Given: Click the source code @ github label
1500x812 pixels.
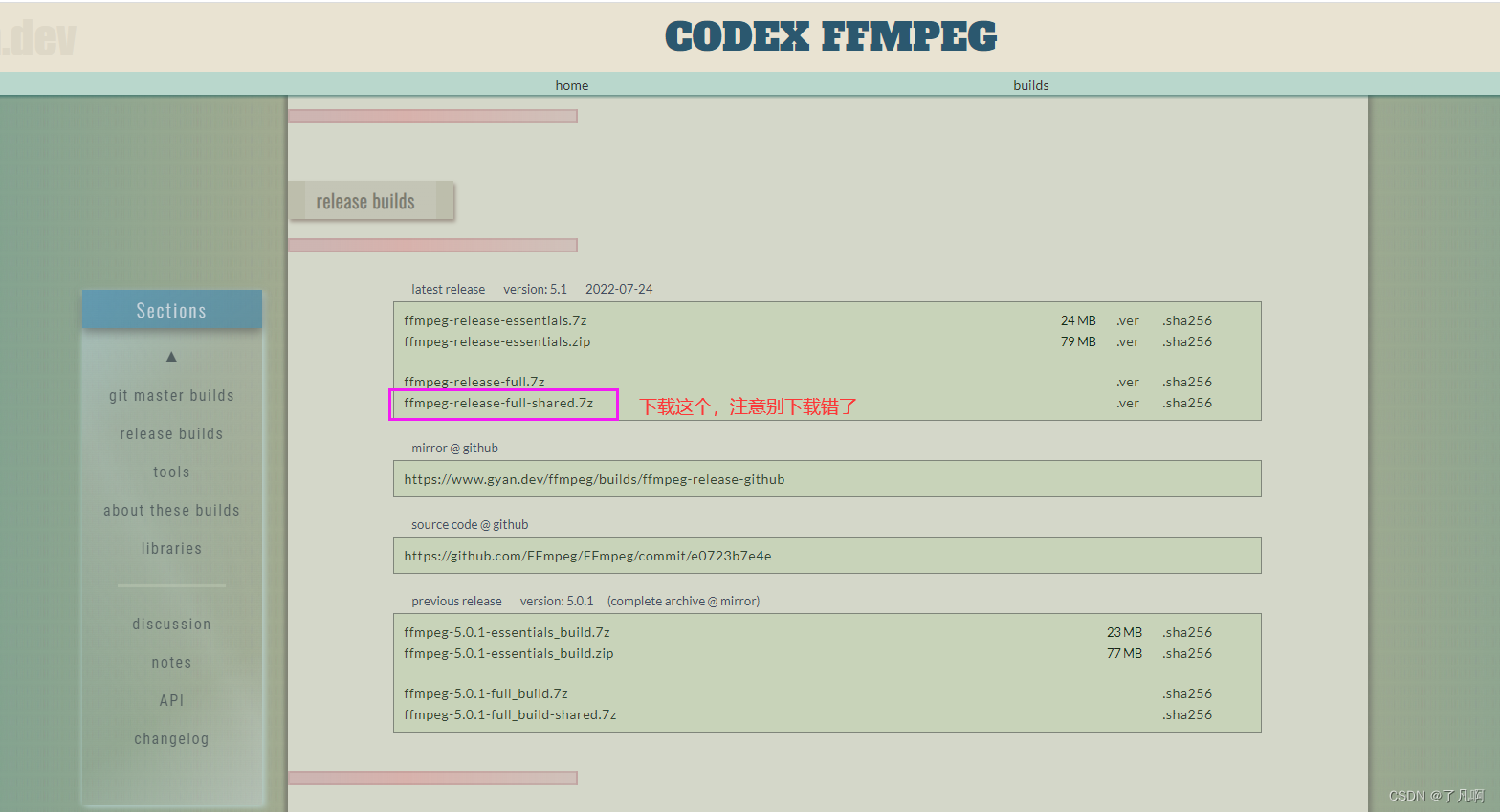Looking at the screenshot, I should point(470,524).
